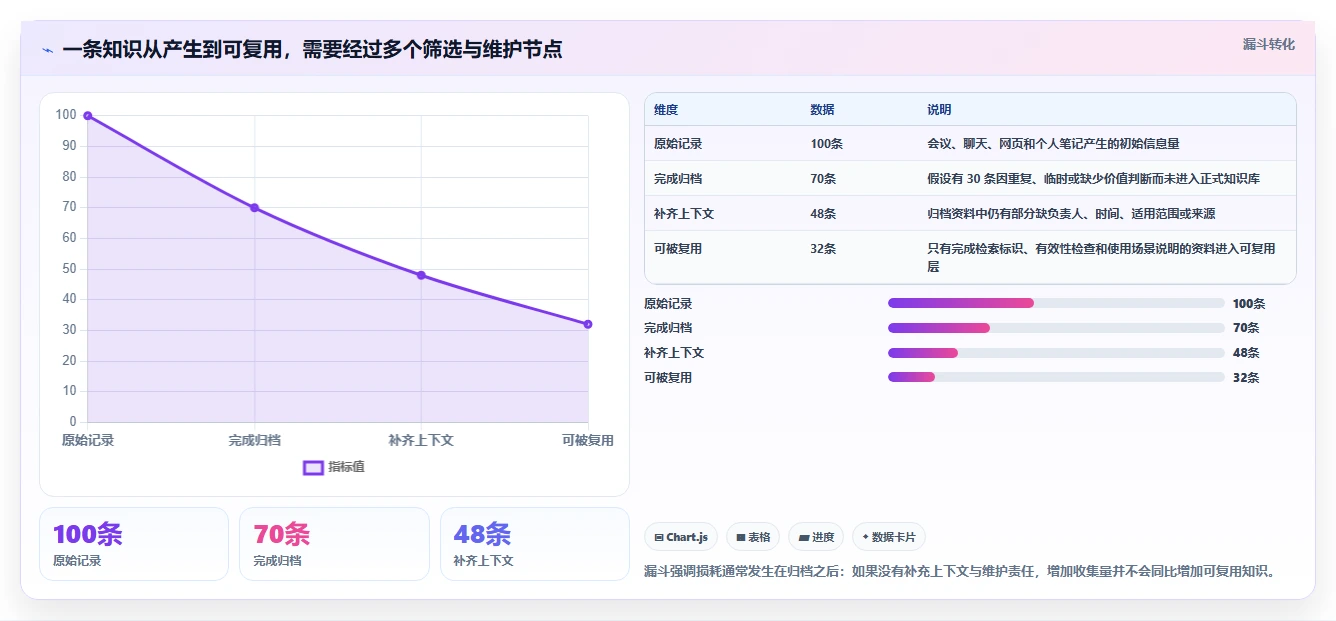Click the 数据卡片 sparkle icon
This screenshot has width=1336, height=621.
(865, 537)
